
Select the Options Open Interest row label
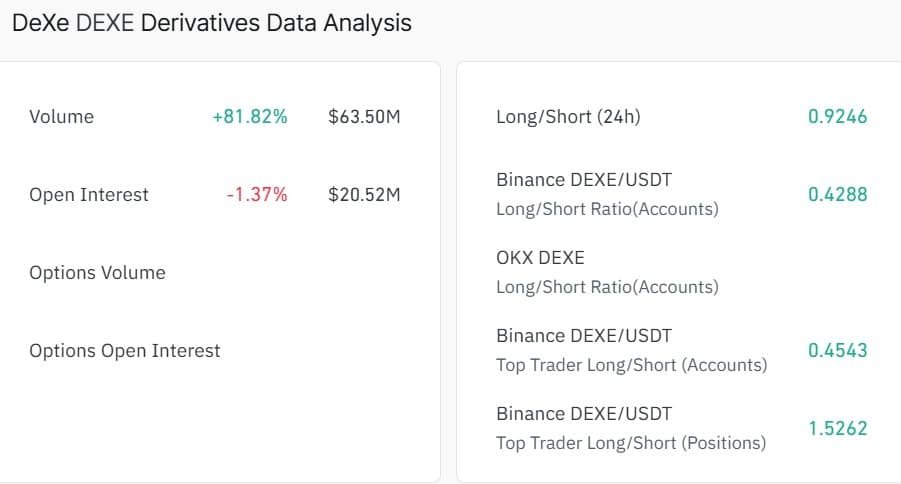pos(125,351)
